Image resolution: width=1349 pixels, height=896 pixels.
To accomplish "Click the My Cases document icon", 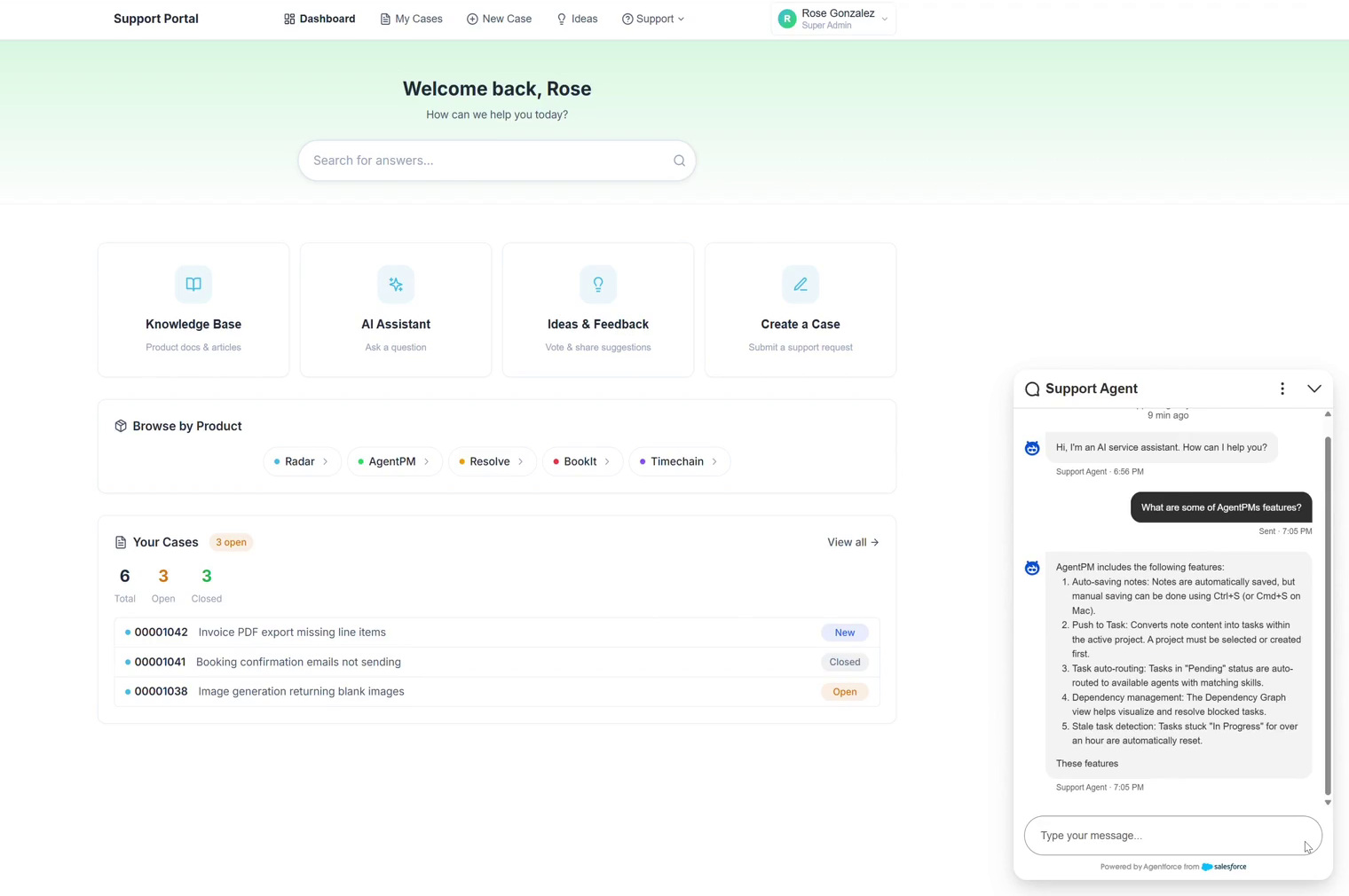I will [385, 19].
